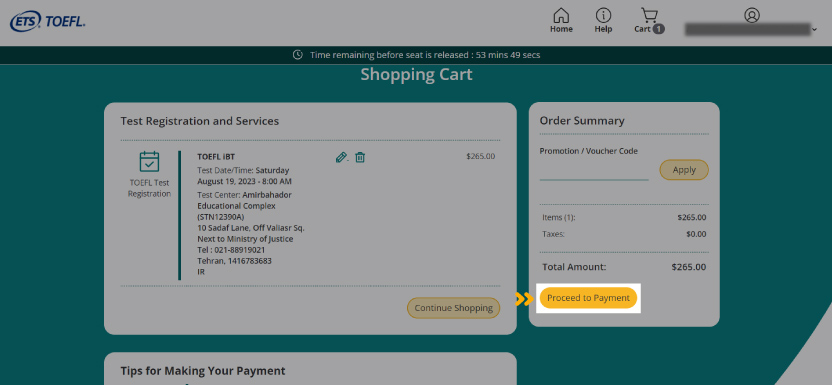This screenshot has width=832, height=385.
Task: Click the test date August 19, 2023 text
Action: (244, 181)
